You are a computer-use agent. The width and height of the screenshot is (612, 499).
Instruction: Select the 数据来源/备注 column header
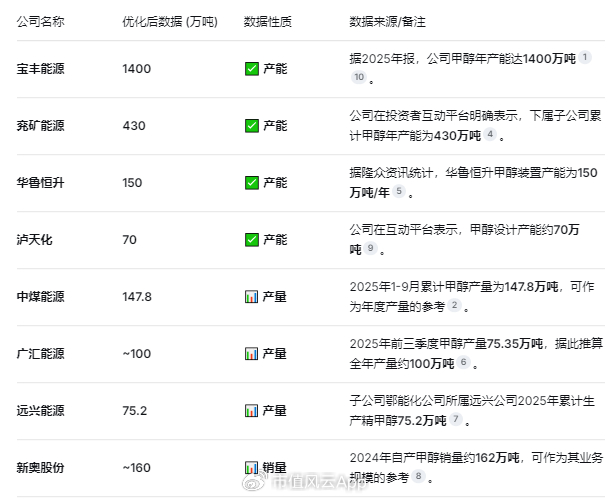pos(388,21)
